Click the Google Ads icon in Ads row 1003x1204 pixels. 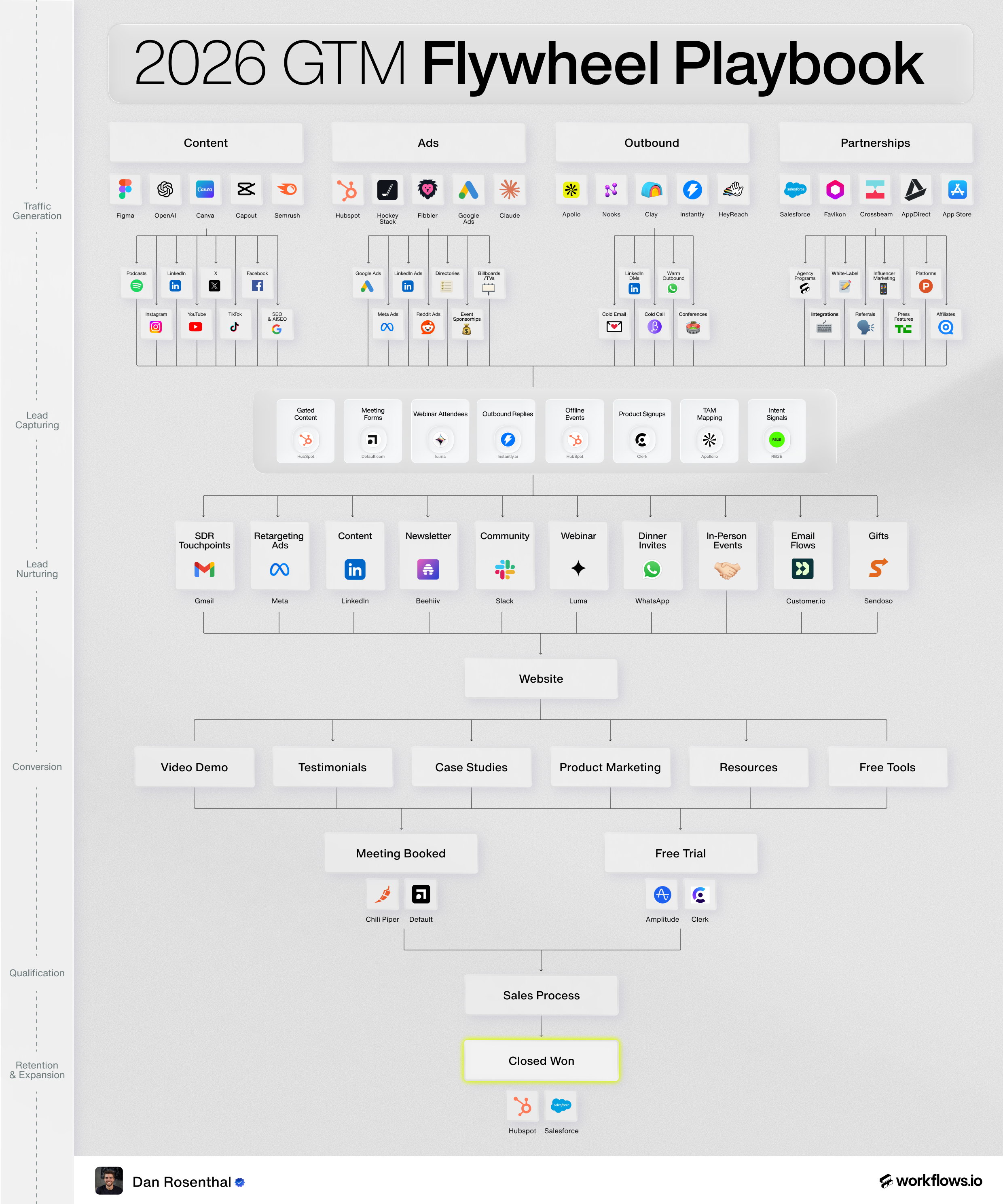coord(468,190)
